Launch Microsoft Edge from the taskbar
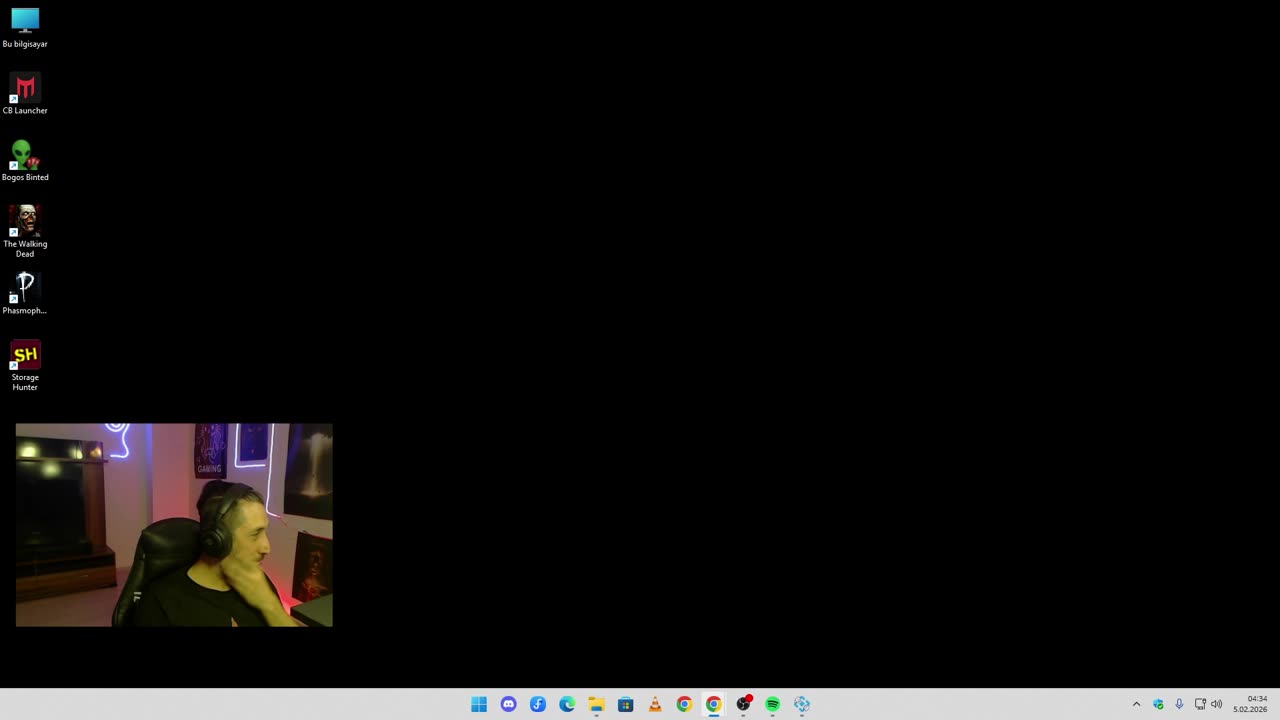Viewport: 1280px width, 720px height. pyautogui.click(x=567, y=704)
